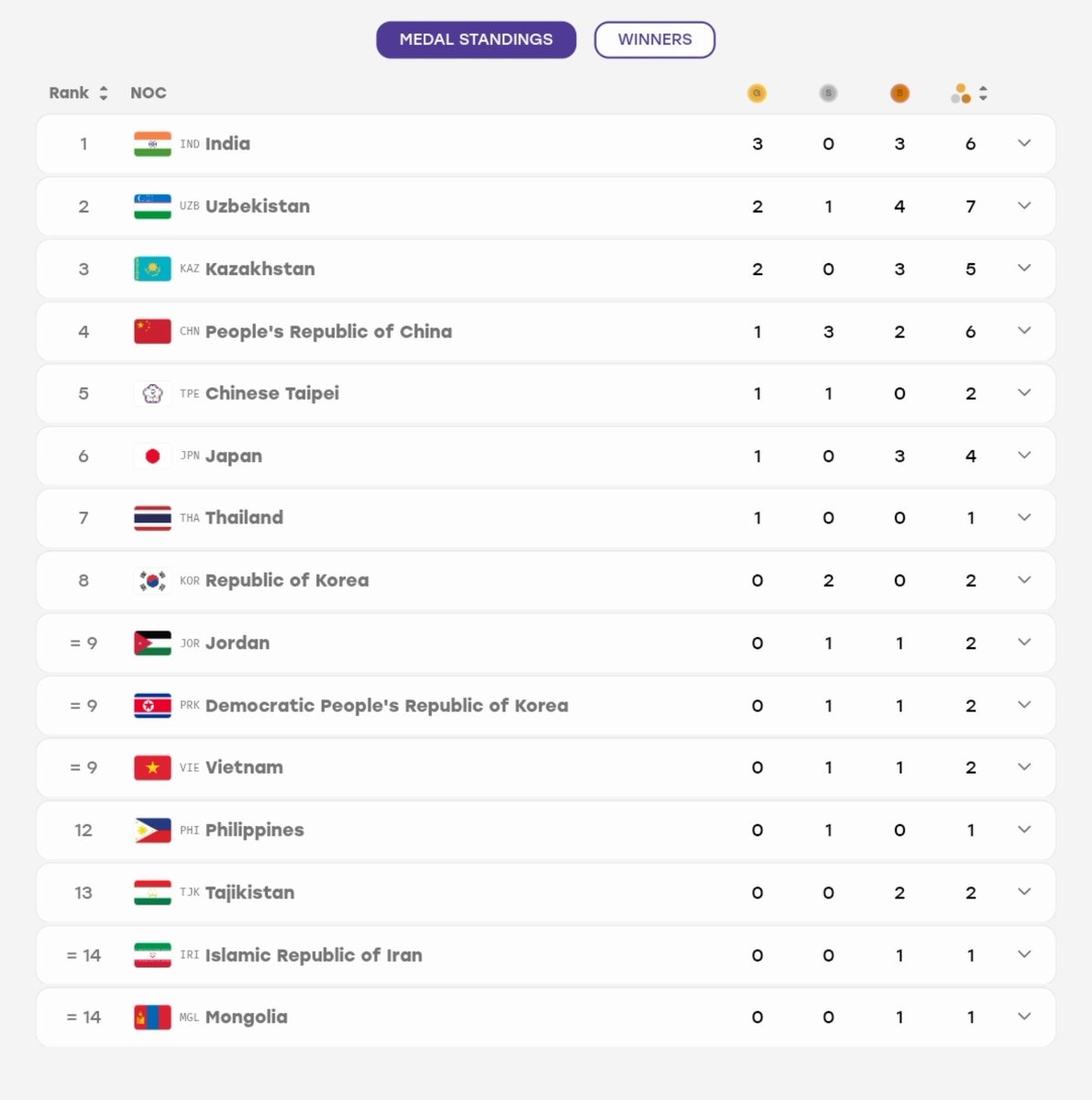Click the Japan country name
Screen dimensions: 1092x1100
[x=234, y=456]
